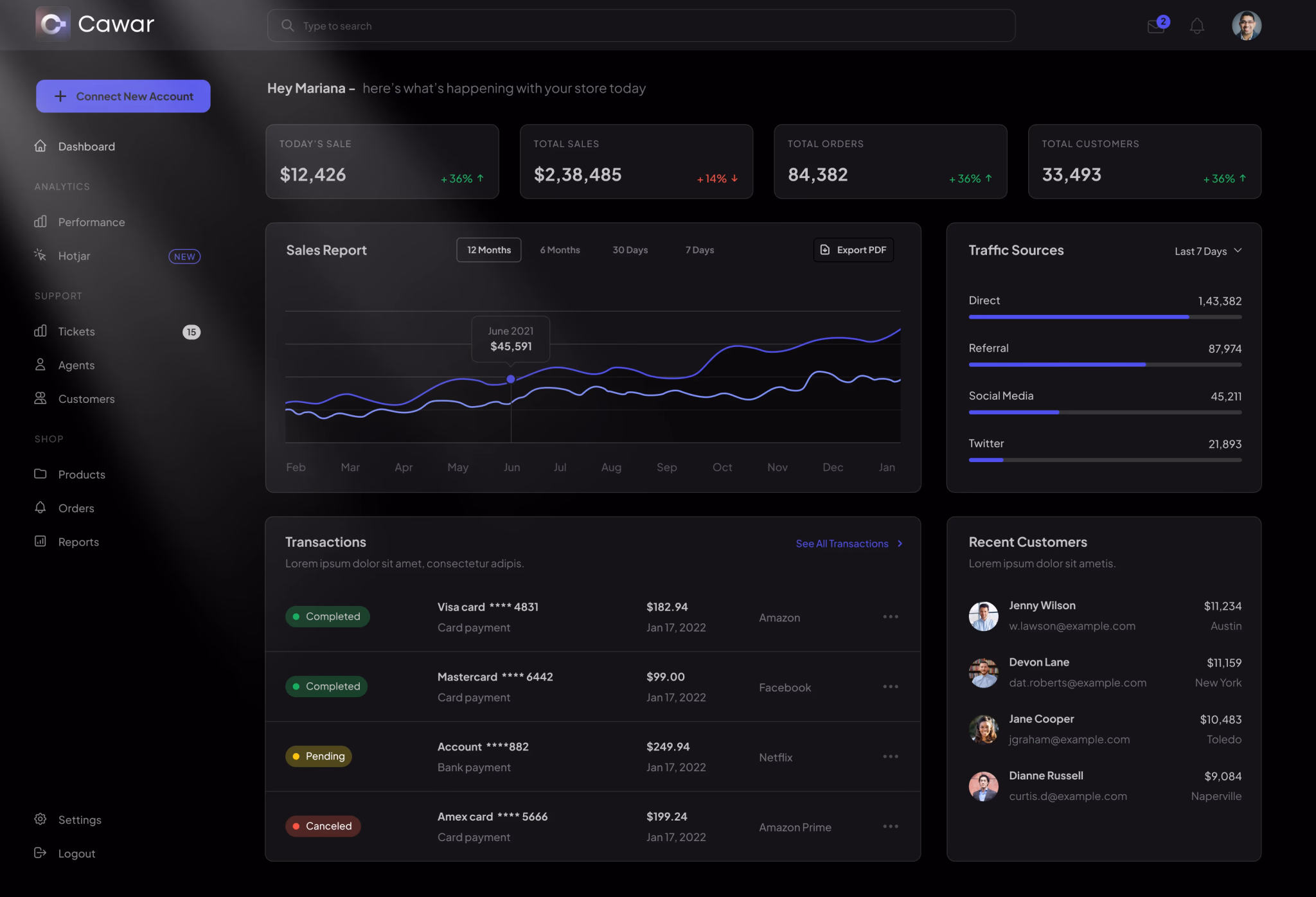The image size is (1316, 897).
Task: Open options for the Amazon Visa transaction
Action: click(x=891, y=616)
